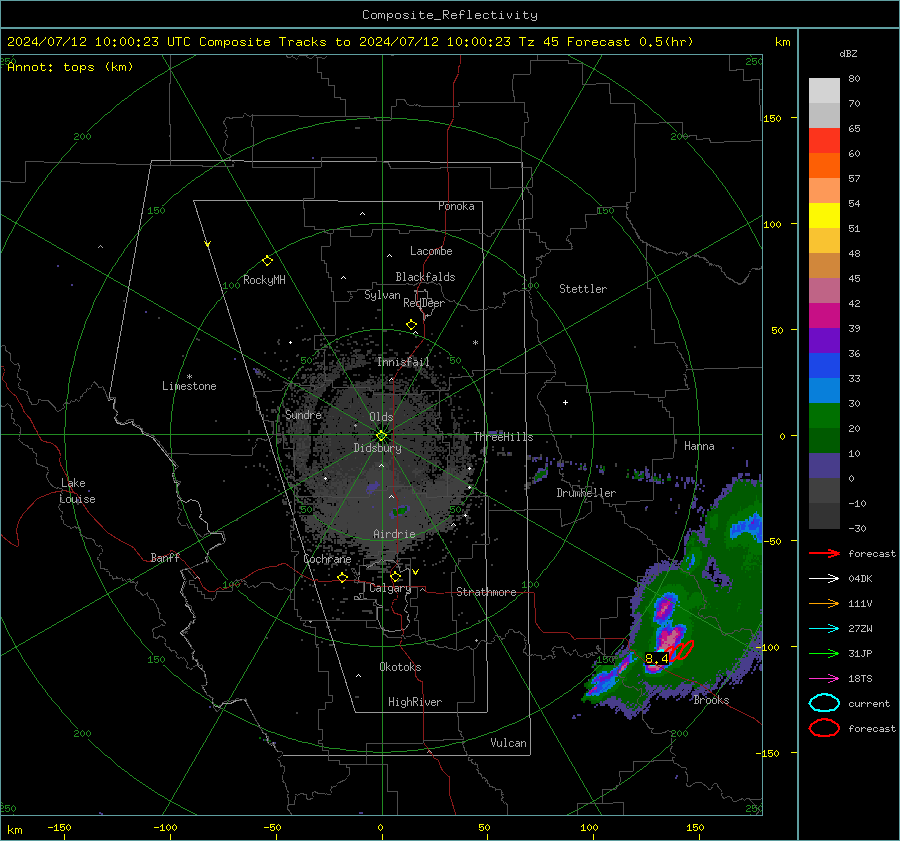Click the Lake Louise label
Viewport: 900px width, 841px height.
pyautogui.click(x=77, y=491)
